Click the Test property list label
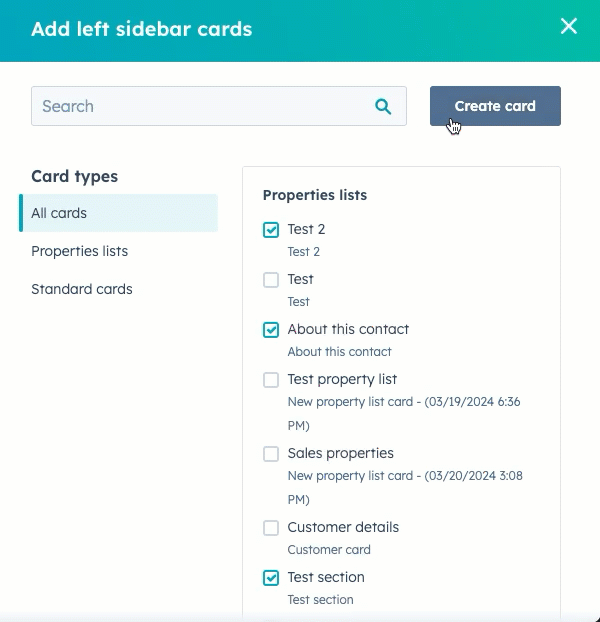Viewport: 600px width, 622px height. (x=342, y=379)
